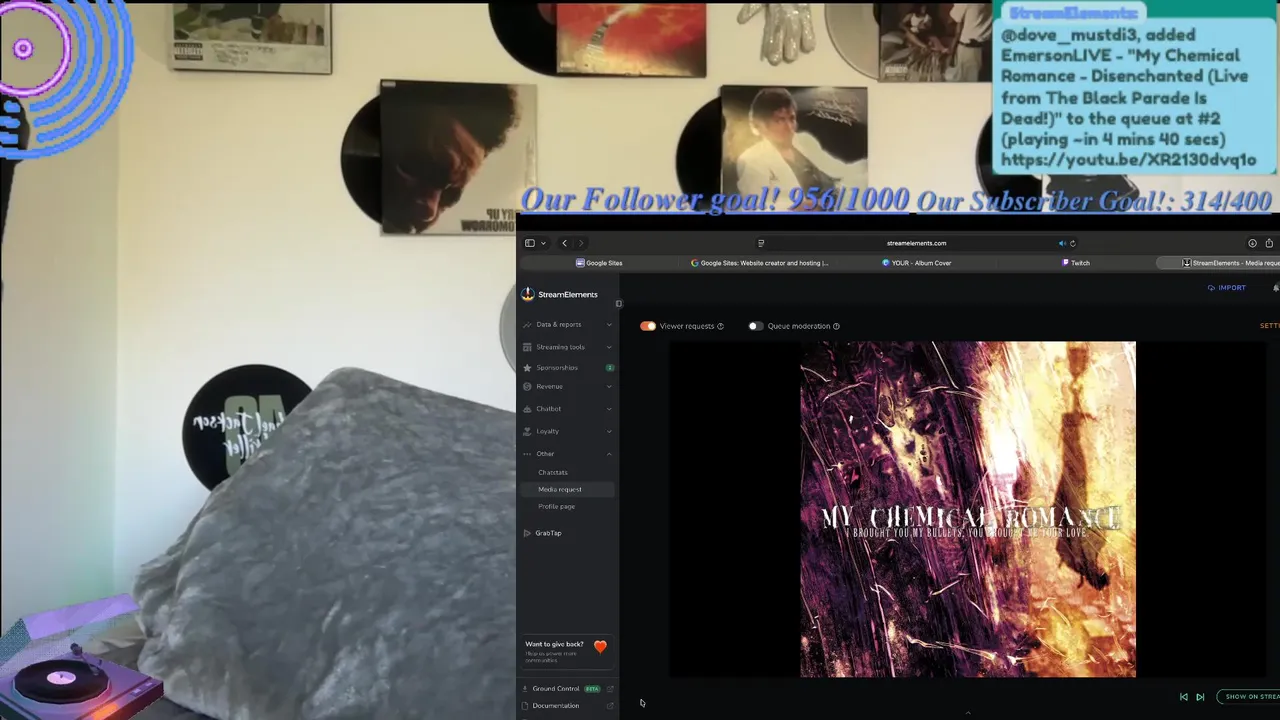Disable the Viewer requests toggle
The image size is (1280, 720).
[648, 326]
